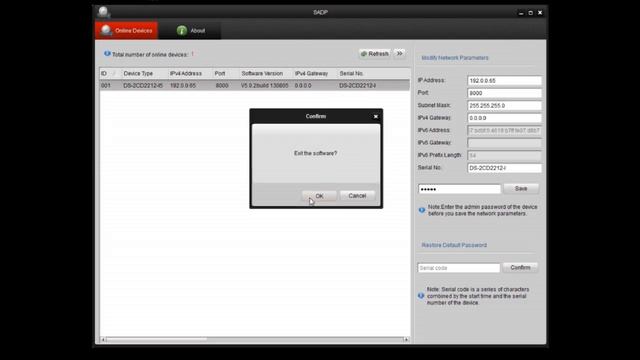Switch to the About tab
The width and height of the screenshot is (640, 360).
click(x=191, y=31)
